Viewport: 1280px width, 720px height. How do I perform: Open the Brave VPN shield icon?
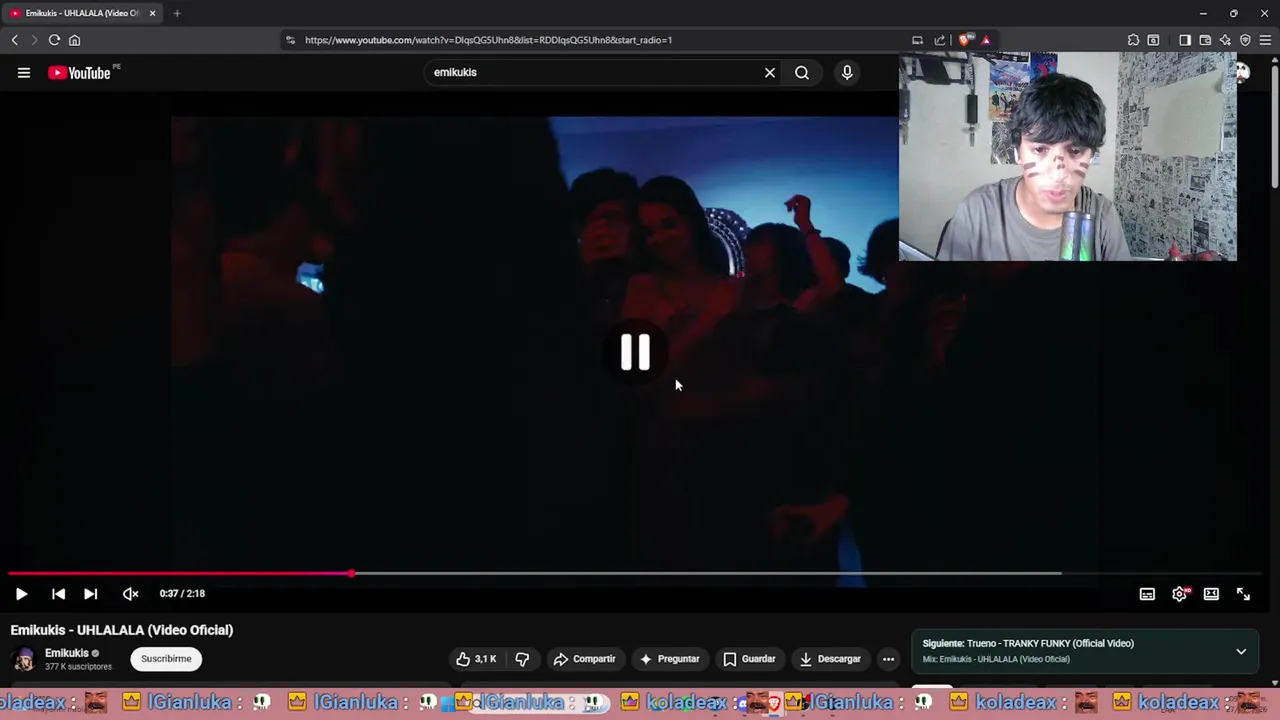click(1245, 40)
